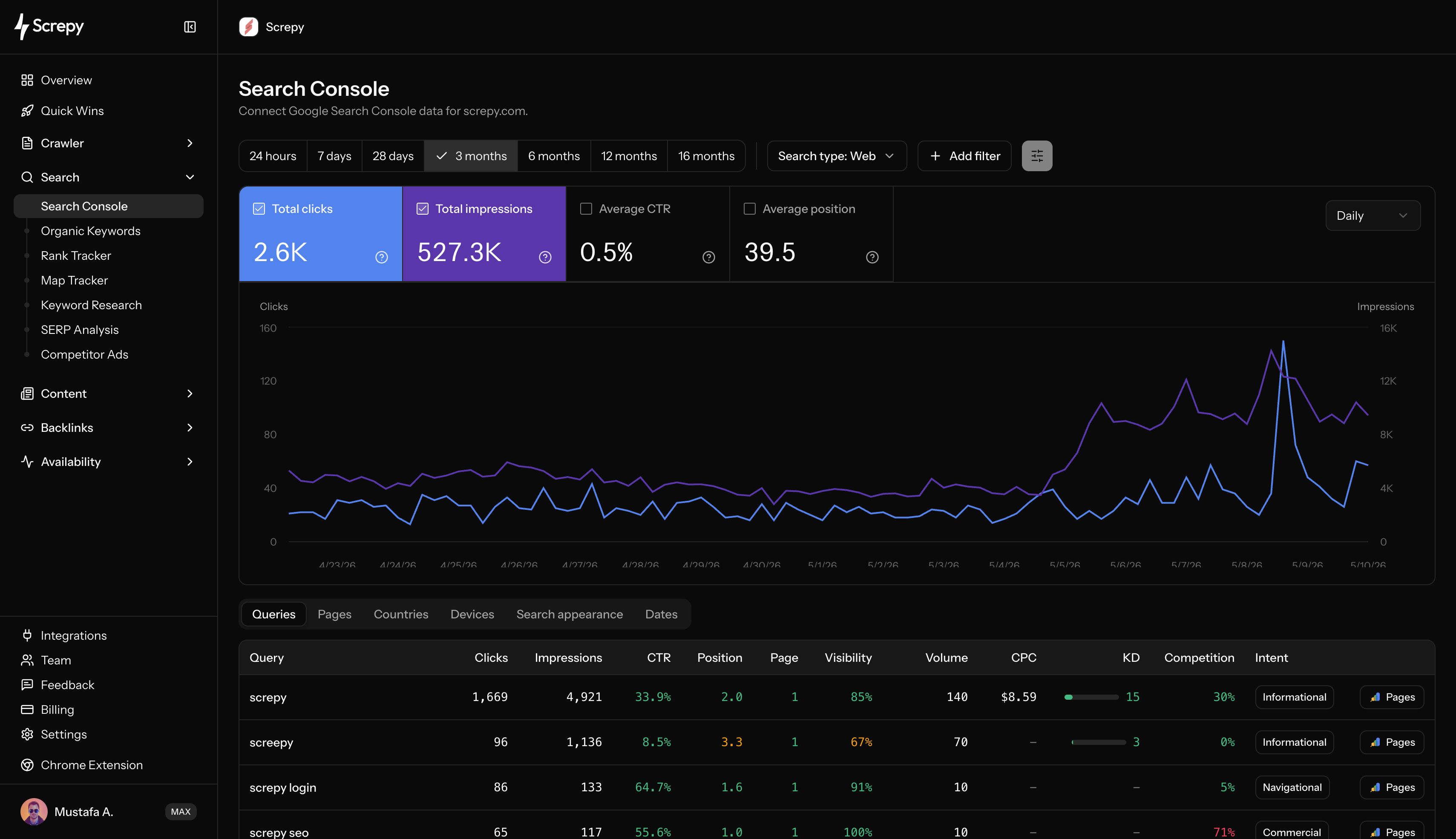The width and height of the screenshot is (1456, 839).
Task: Click the plus icon in Add filter
Action: coord(935,155)
